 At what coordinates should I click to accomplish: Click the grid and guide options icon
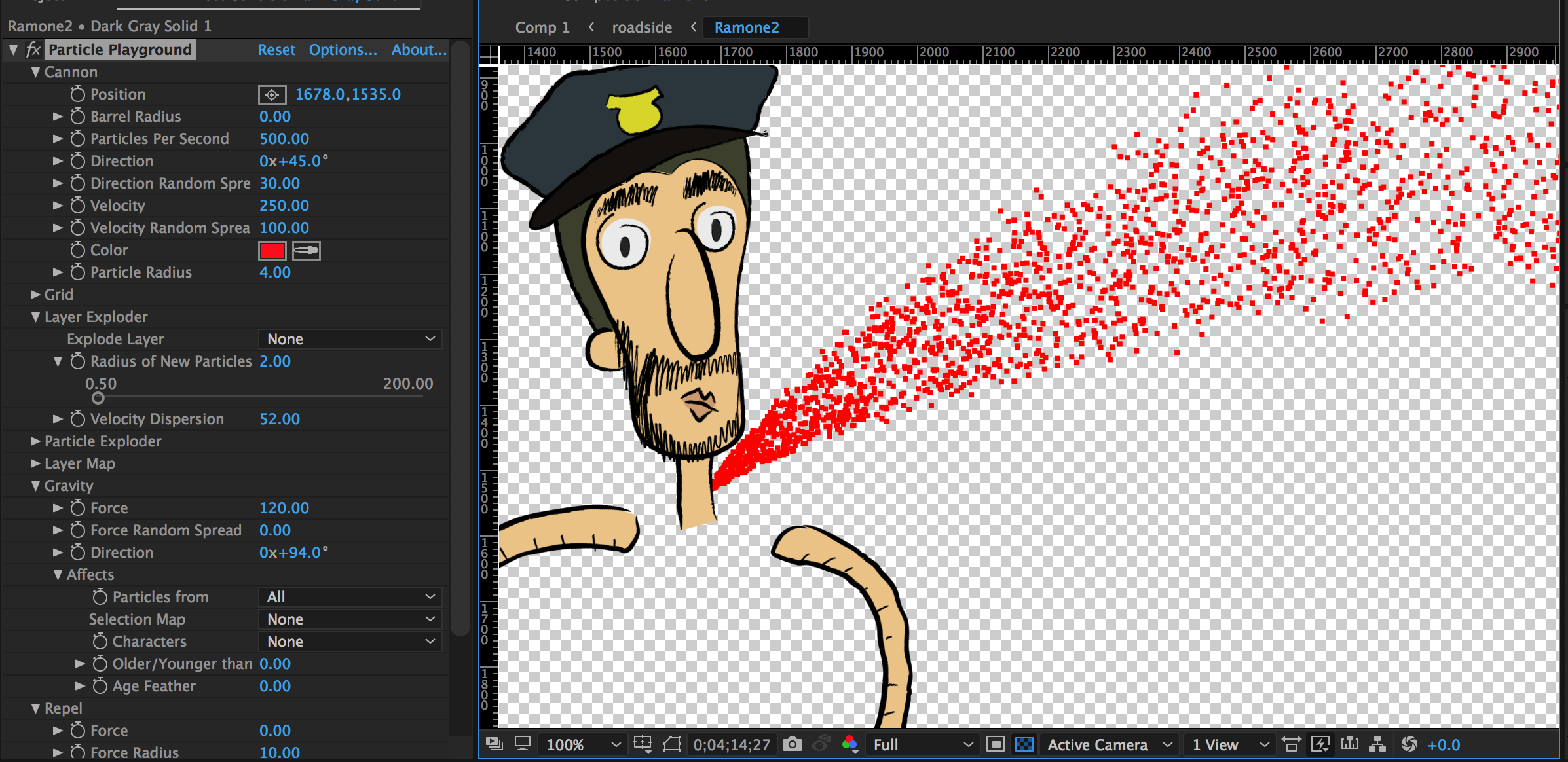[x=643, y=744]
